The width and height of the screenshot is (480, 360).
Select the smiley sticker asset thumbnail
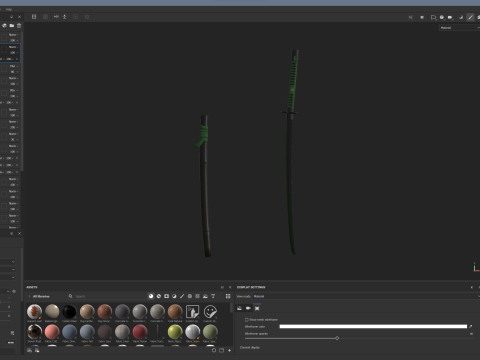click(x=210, y=312)
